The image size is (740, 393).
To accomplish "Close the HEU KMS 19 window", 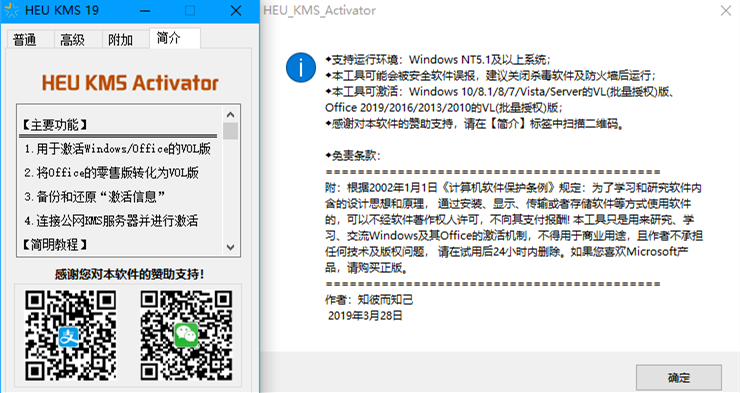I will [236, 10].
